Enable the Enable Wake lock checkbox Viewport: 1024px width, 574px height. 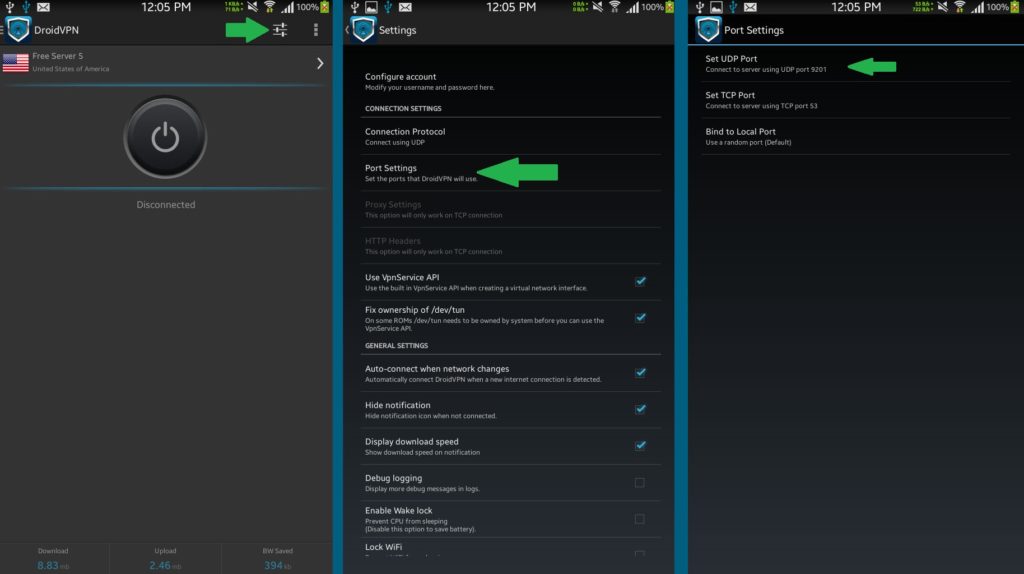(x=640, y=519)
